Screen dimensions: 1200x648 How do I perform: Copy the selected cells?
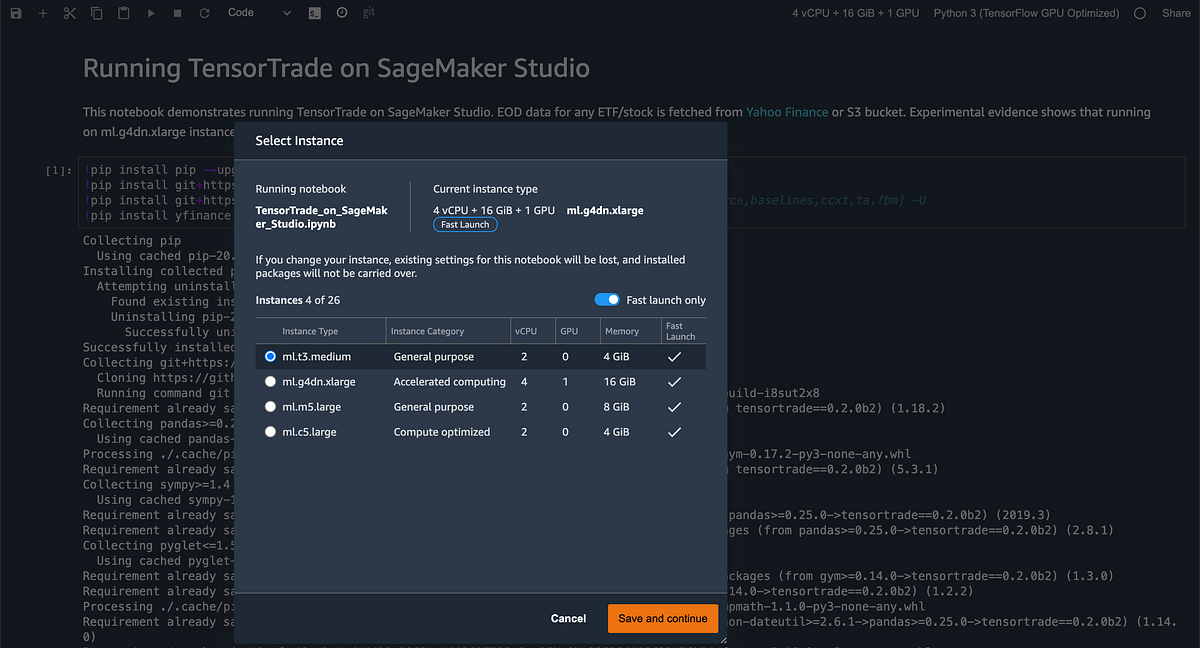95,13
